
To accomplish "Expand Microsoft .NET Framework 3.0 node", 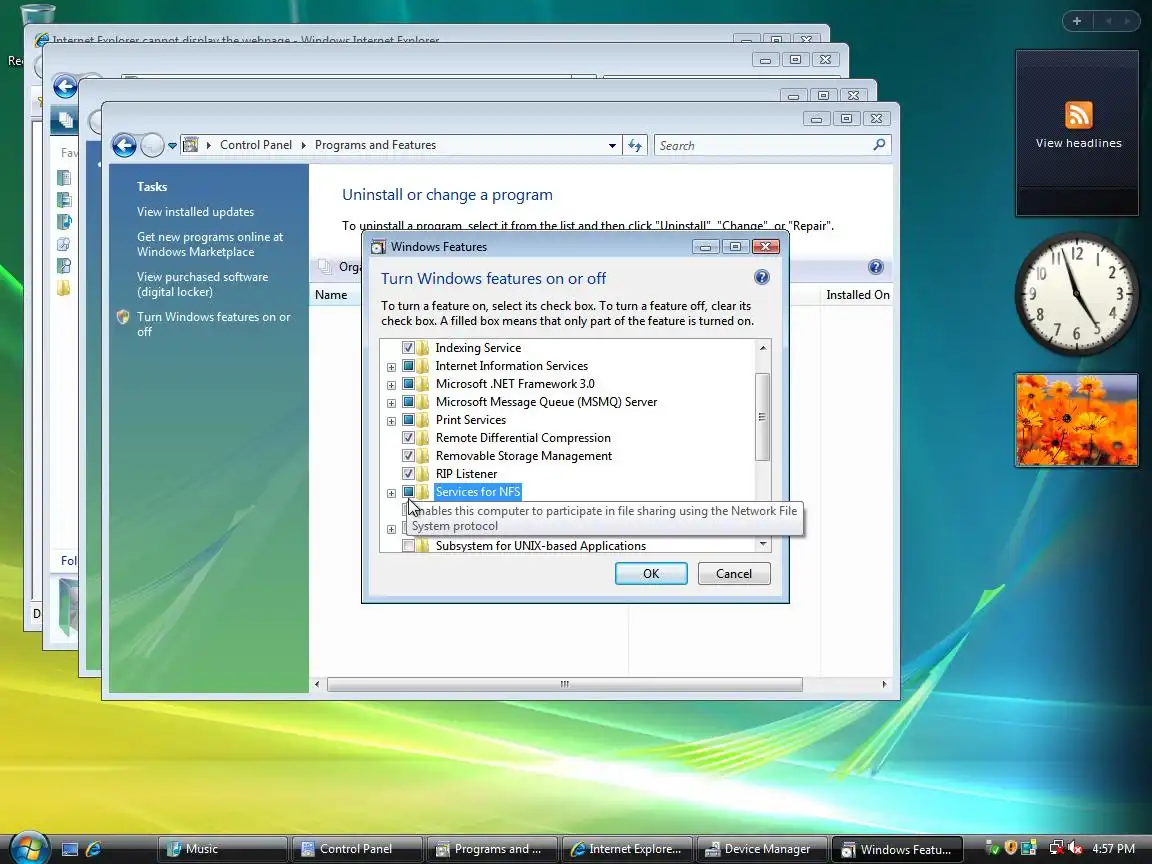I will point(391,384).
